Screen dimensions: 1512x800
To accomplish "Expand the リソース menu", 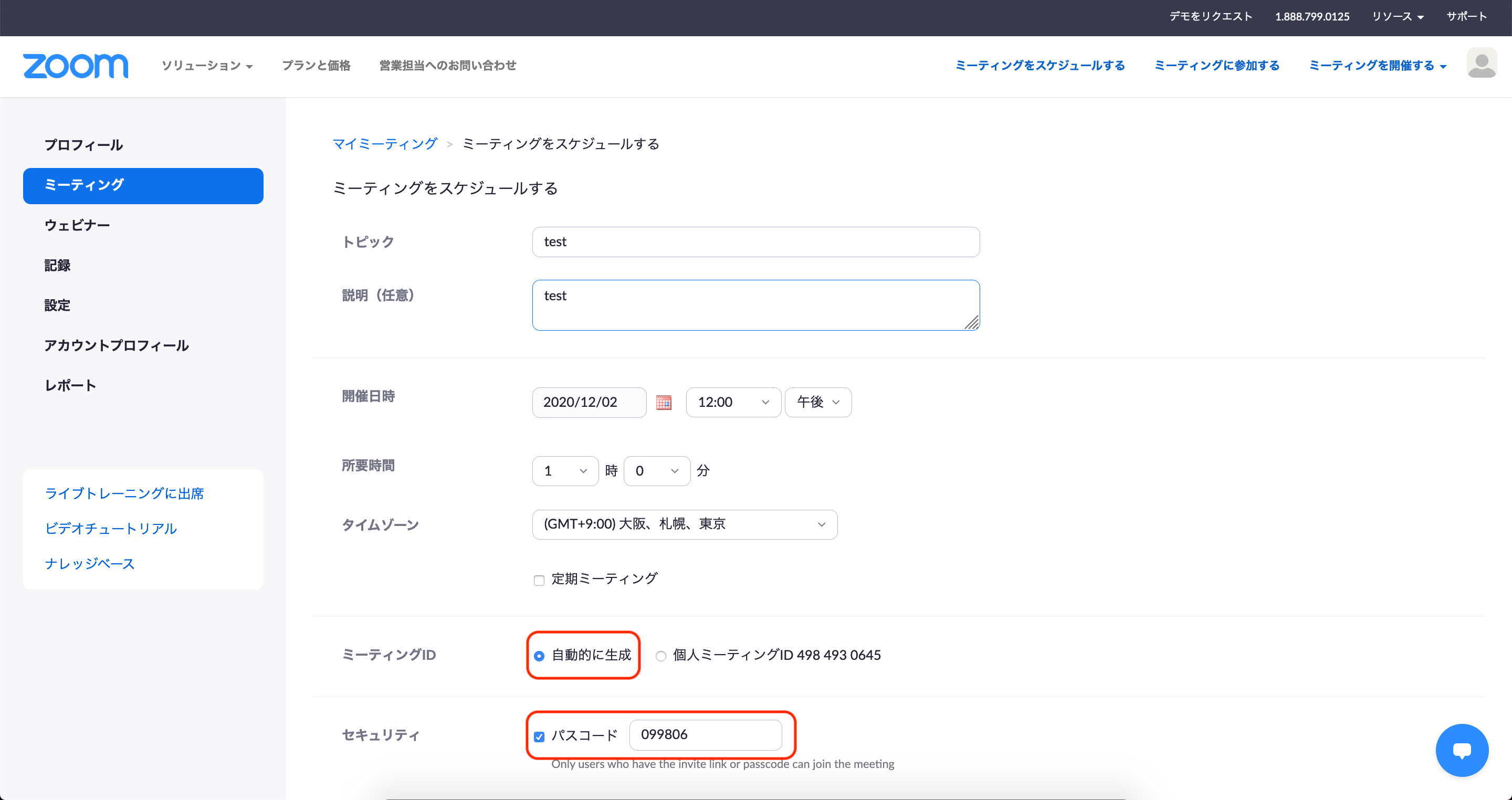I will (x=1399, y=16).
